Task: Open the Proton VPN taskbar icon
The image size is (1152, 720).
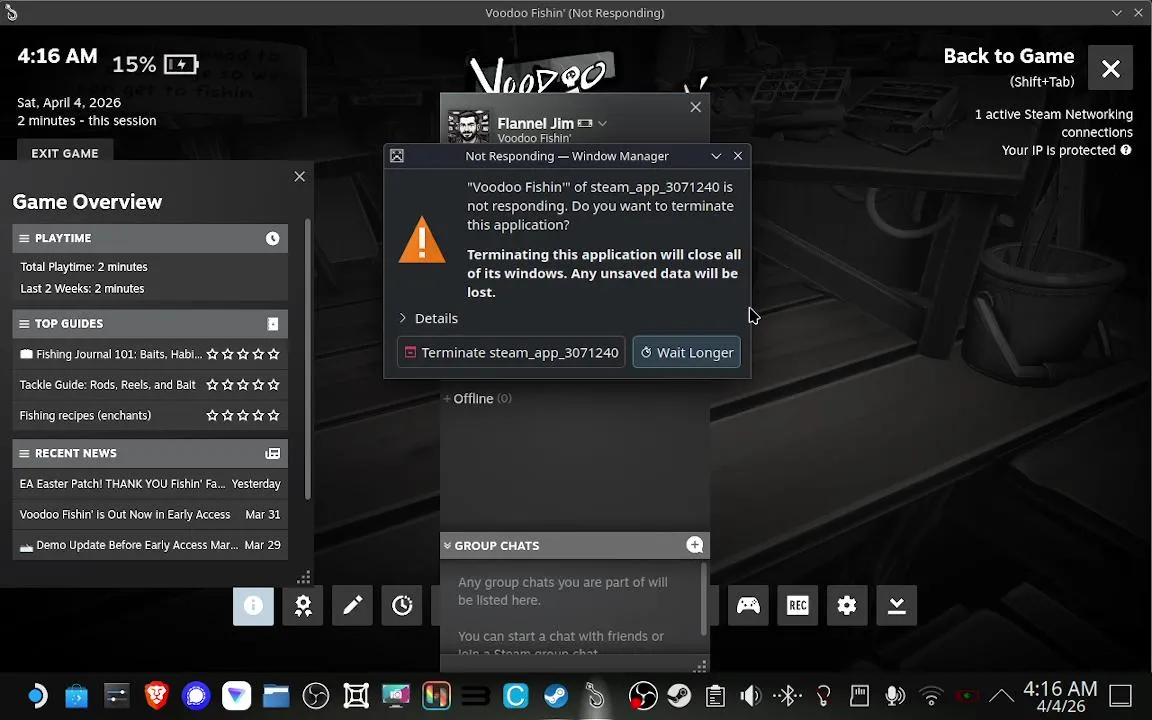Action: pos(236,695)
